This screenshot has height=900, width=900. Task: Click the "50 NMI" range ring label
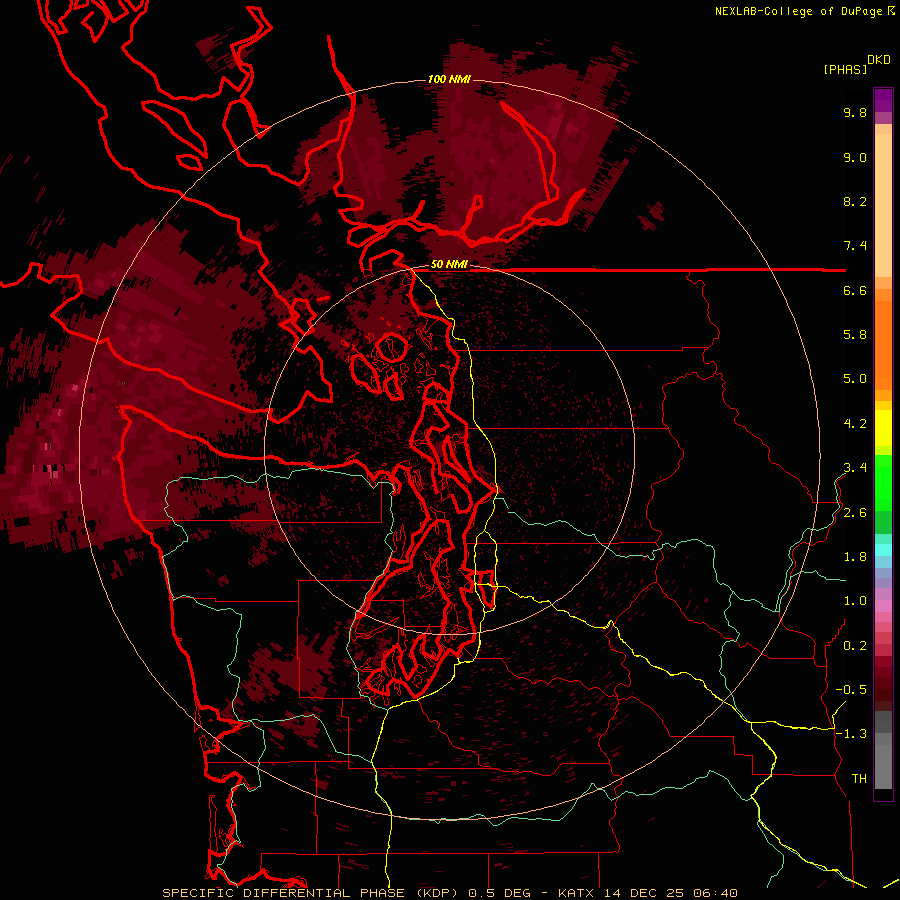449,264
